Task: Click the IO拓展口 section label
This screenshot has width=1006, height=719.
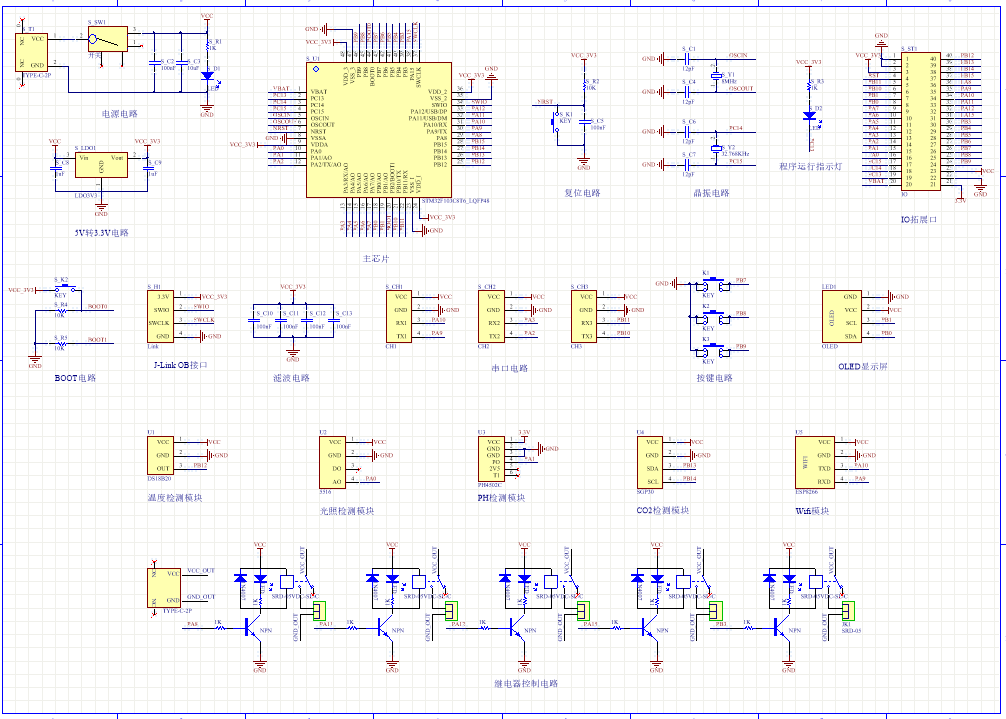Action: (x=919, y=219)
